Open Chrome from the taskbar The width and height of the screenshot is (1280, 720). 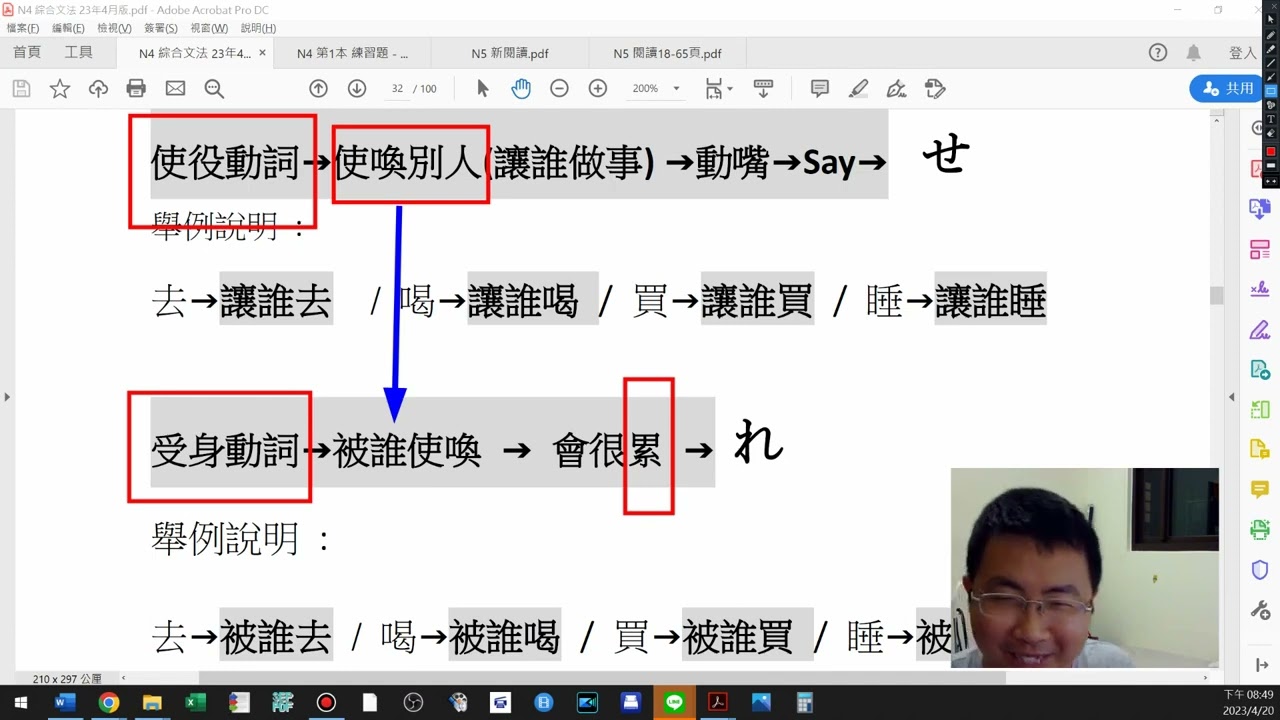(x=109, y=703)
